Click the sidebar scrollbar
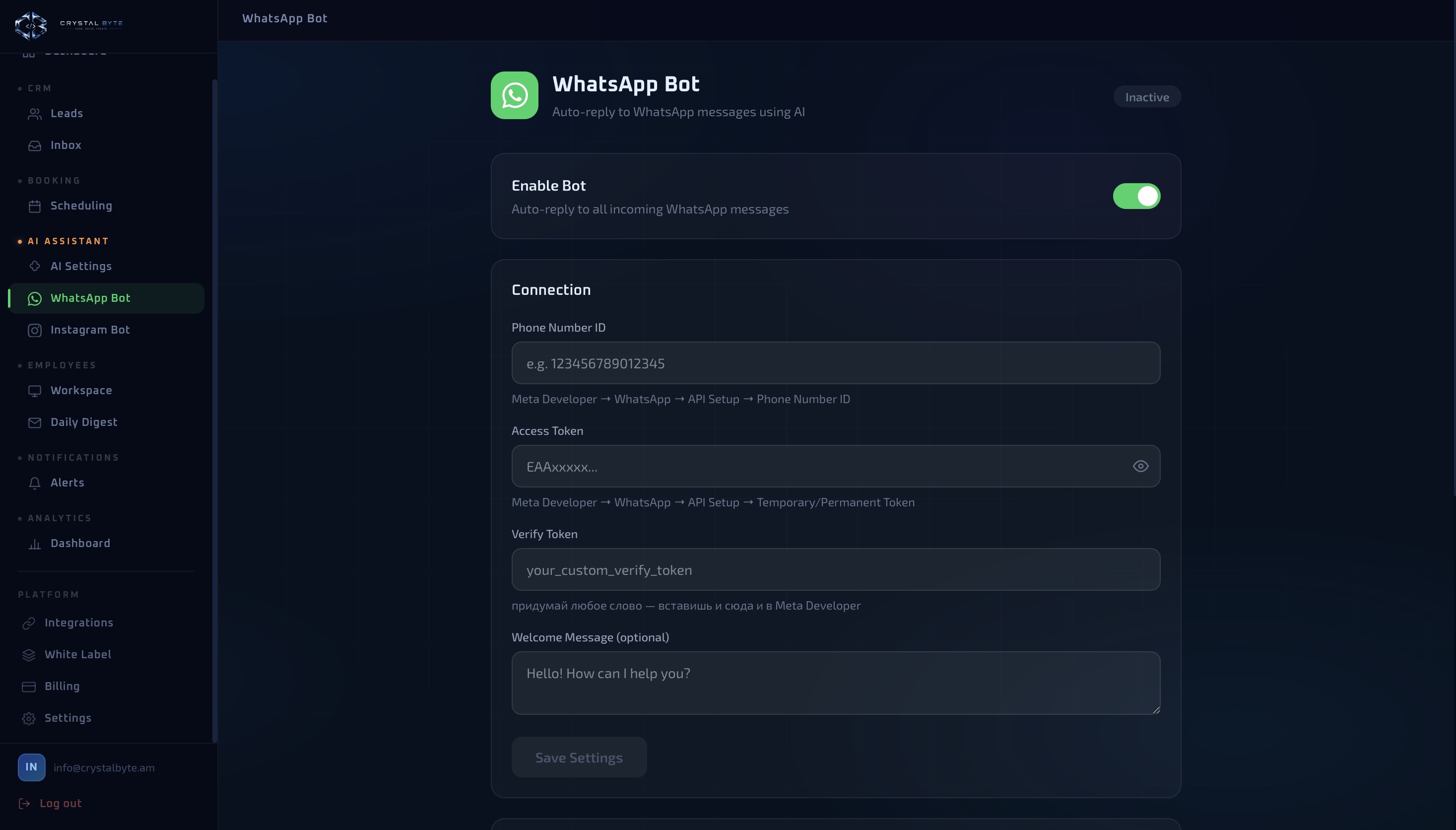The height and width of the screenshot is (830, 1456). [215, 411]
